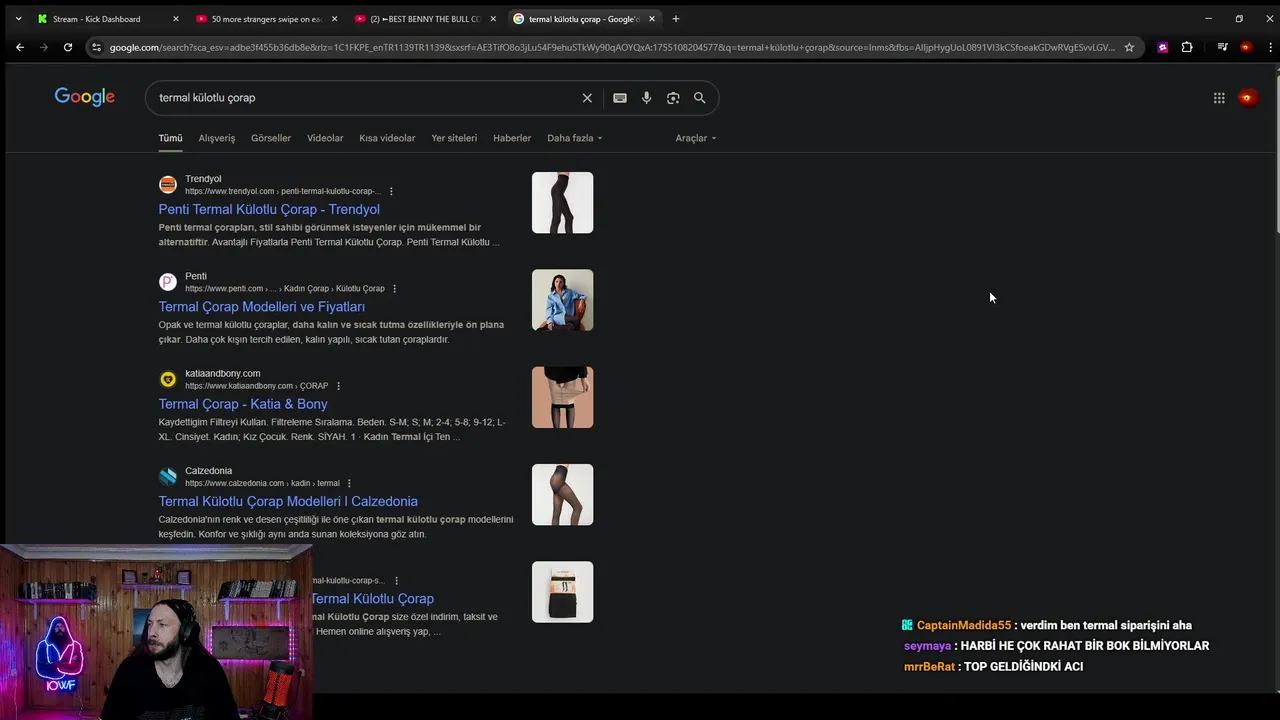Switch to the Haberler tab

point(512,138)
